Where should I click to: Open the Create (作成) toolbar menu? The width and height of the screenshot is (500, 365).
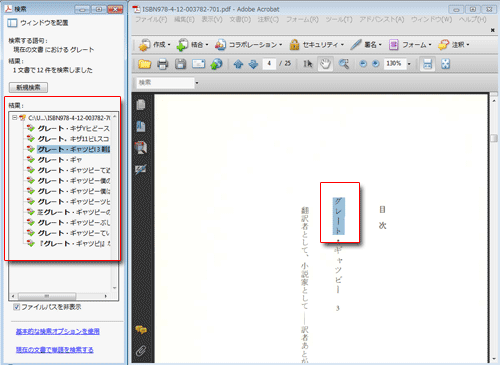click(x=154, y=45)
